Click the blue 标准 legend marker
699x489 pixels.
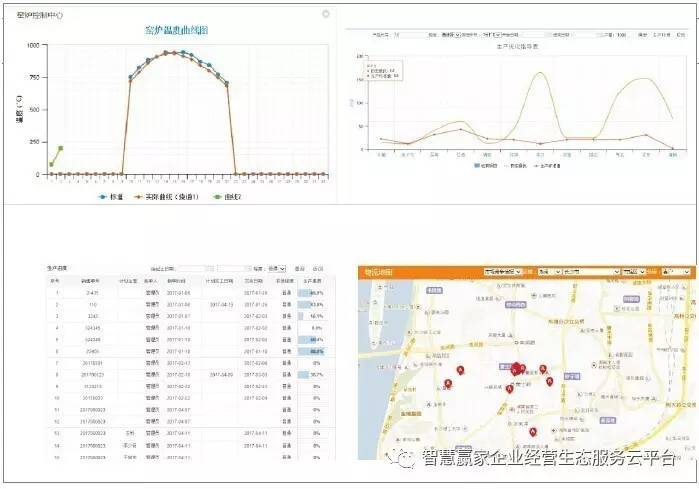[x=103, y=197]
